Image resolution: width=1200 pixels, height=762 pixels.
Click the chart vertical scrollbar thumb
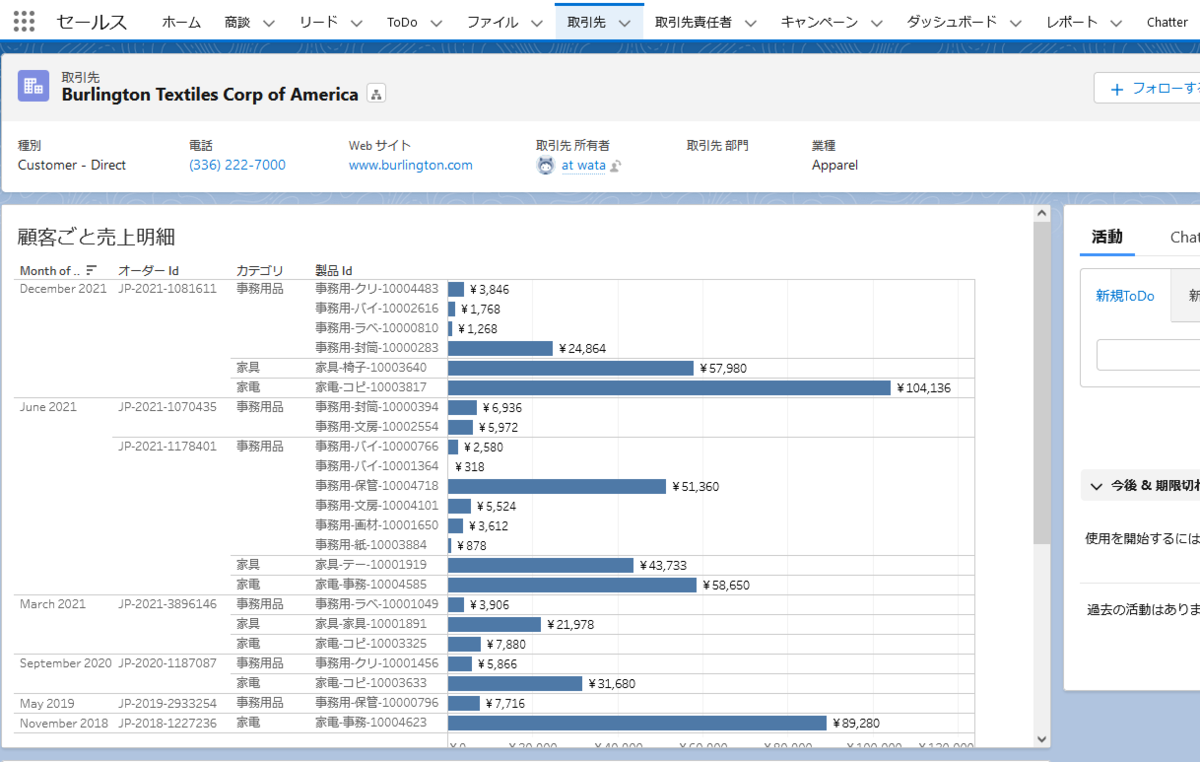(x=1042, y=384)
